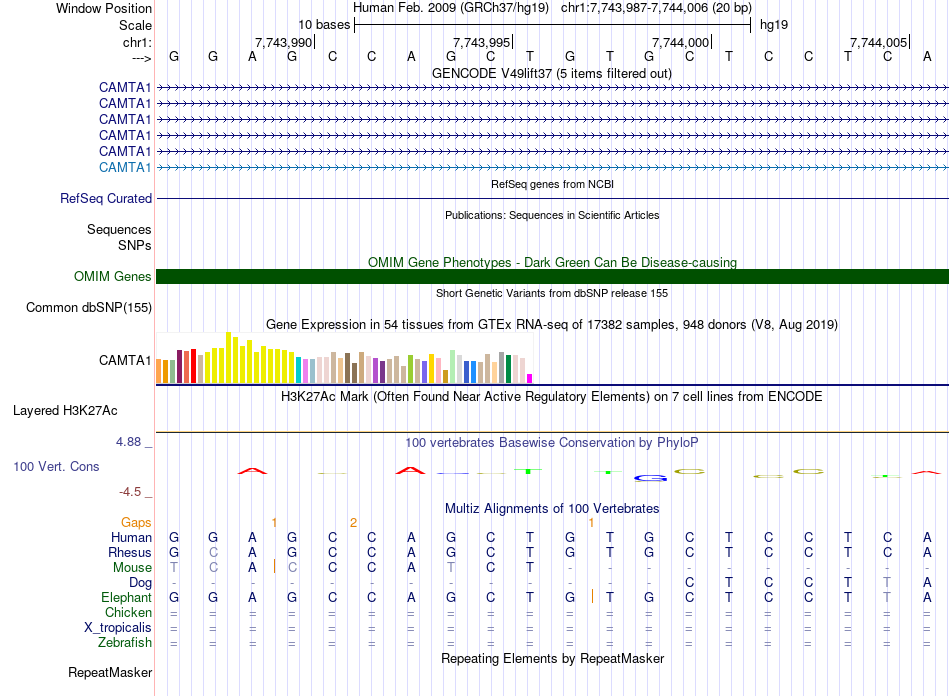
Task: Click the Common dbSNP(155) track label
Action: [88, 307]
